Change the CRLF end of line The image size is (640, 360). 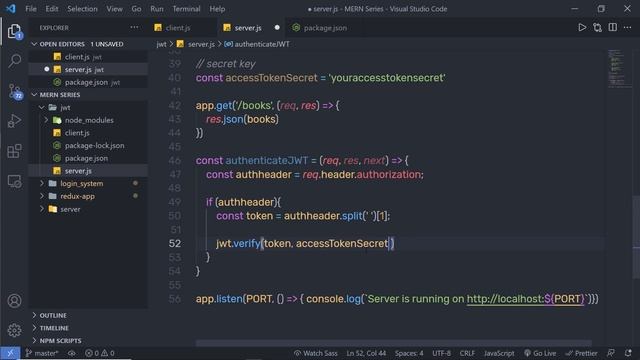(467, 353)
